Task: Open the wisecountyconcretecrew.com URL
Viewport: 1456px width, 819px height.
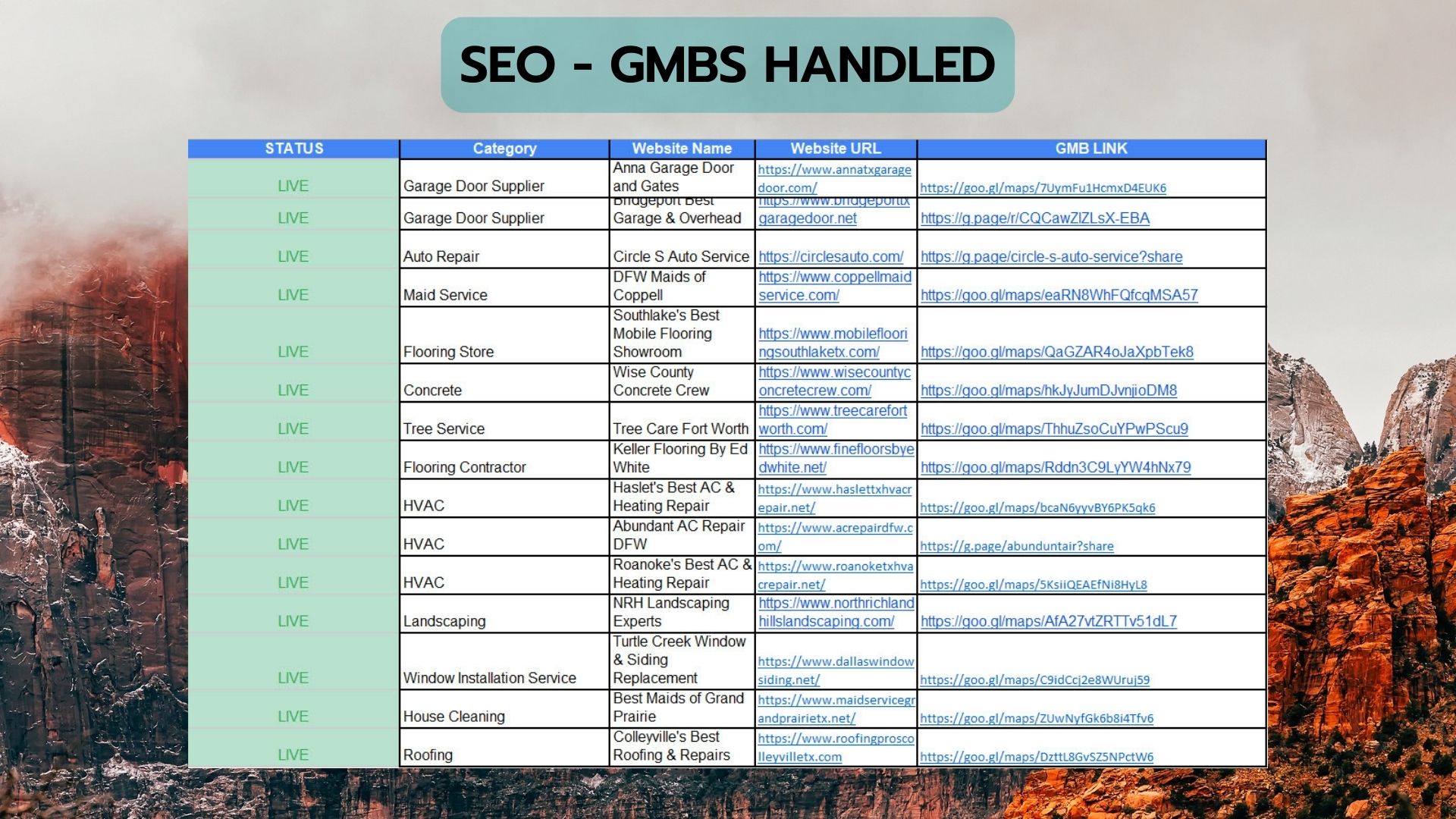Action: pos(834,372)
